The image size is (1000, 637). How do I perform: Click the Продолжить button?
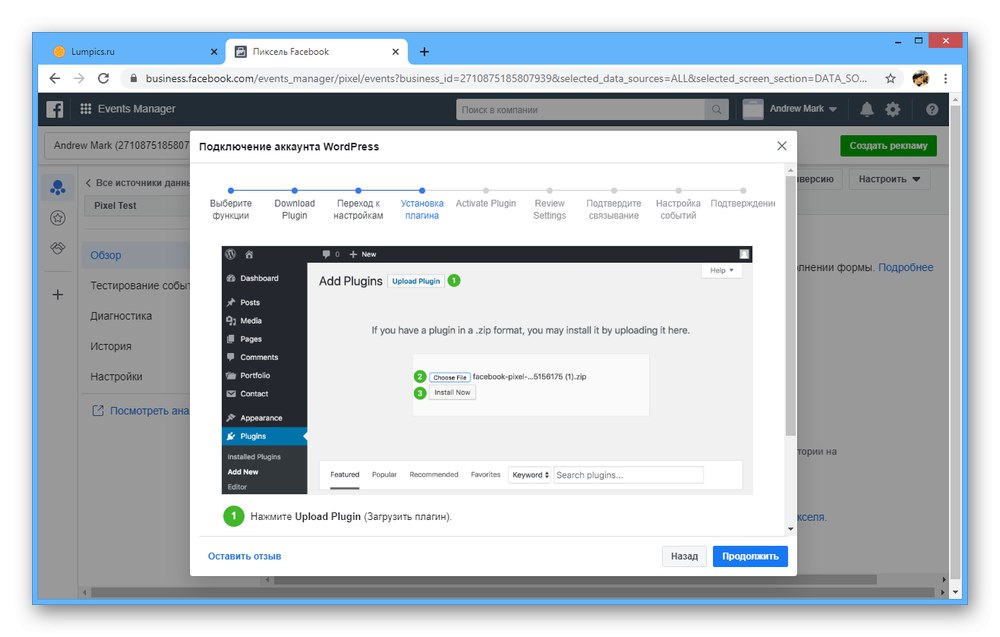[750, 556]
